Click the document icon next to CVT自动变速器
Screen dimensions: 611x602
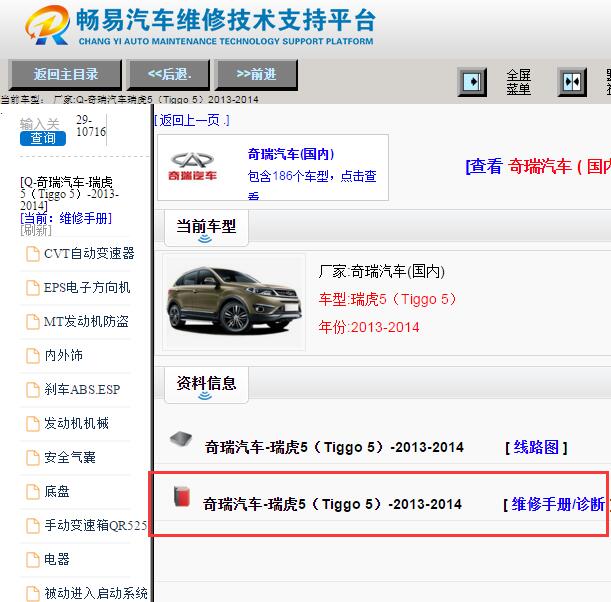[x=33, y=254]
